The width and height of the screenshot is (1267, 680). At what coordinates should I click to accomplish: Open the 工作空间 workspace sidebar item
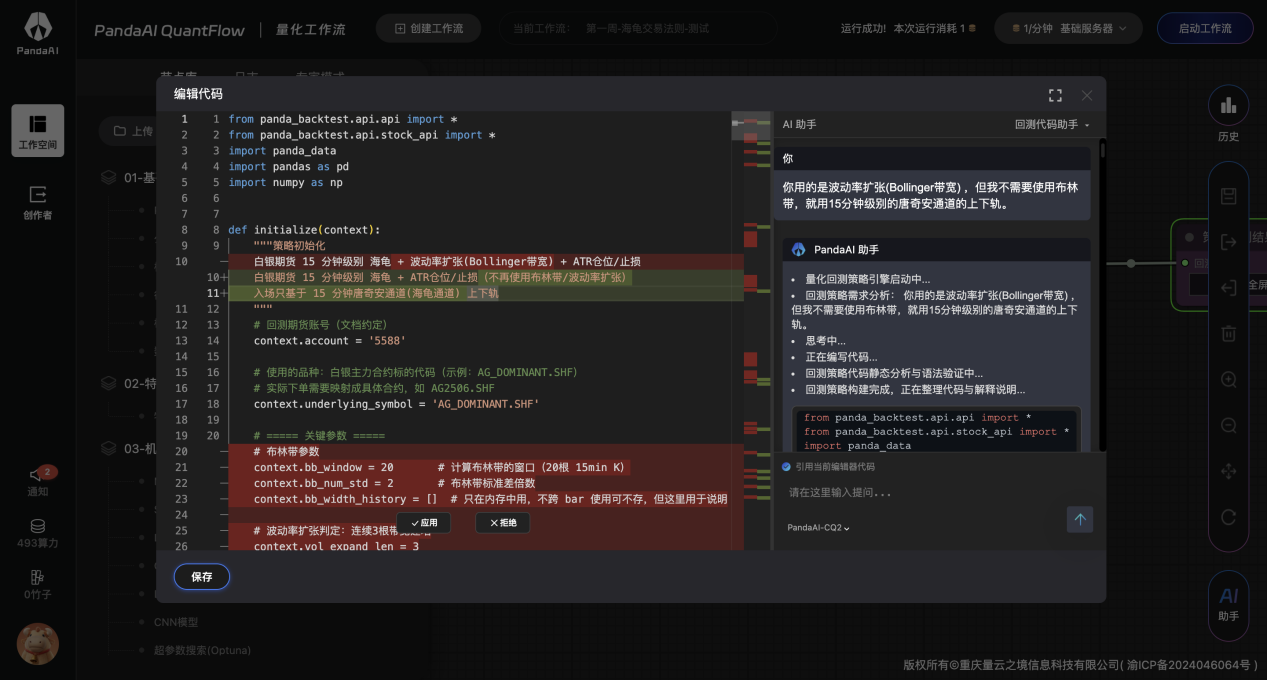[38, 131]
